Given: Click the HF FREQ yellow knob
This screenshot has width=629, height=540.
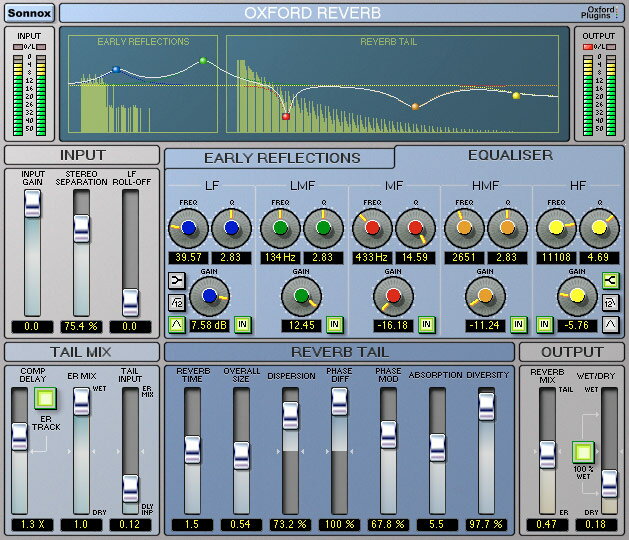Looking at the screenshot, I should [556, 228].
